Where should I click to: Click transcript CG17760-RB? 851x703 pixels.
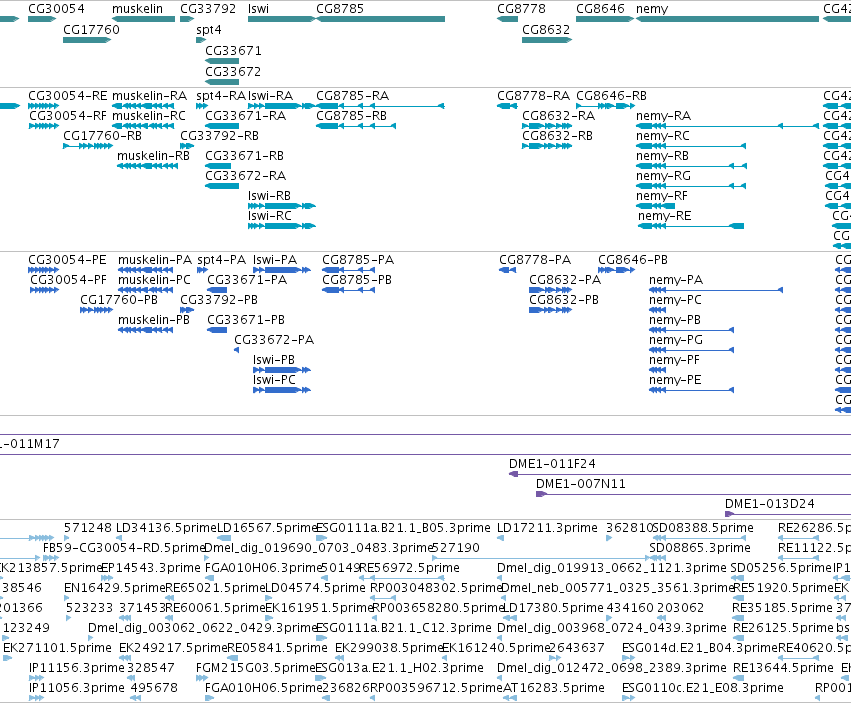tap(88, 145)
